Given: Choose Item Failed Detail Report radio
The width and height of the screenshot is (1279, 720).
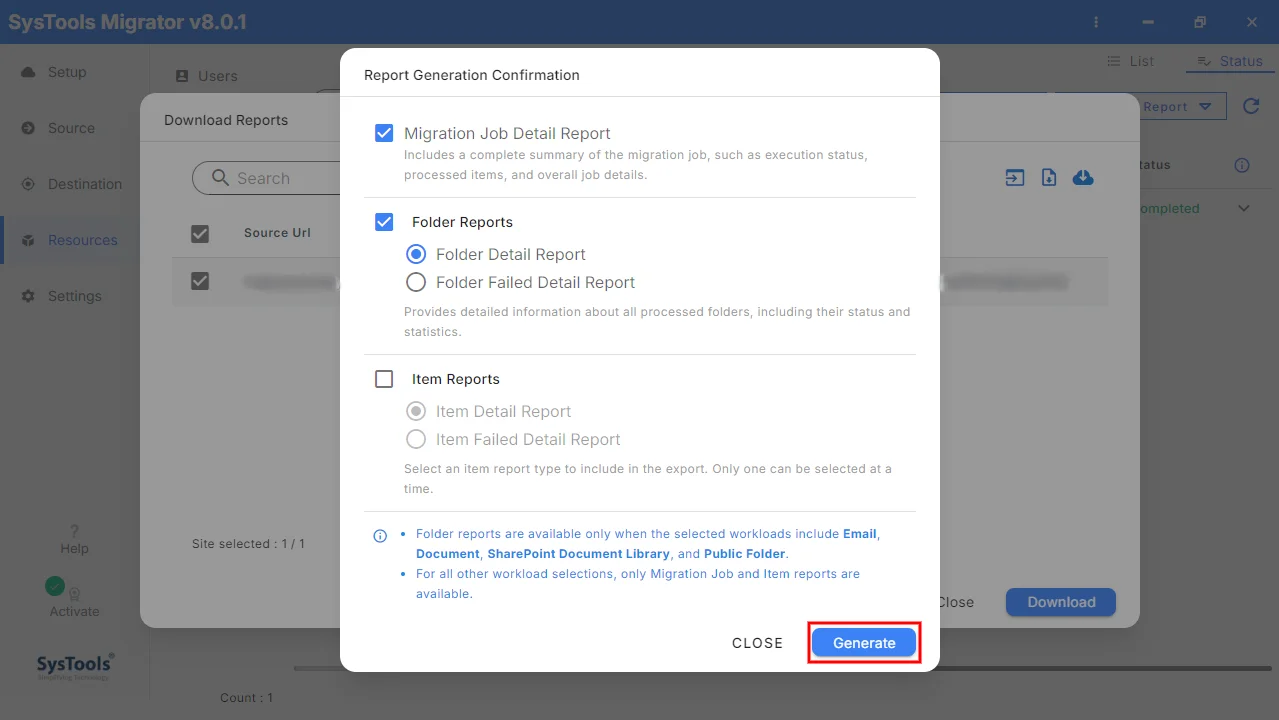Looking at the screenshot, I should pyautogui.click(x=416, y=439).
